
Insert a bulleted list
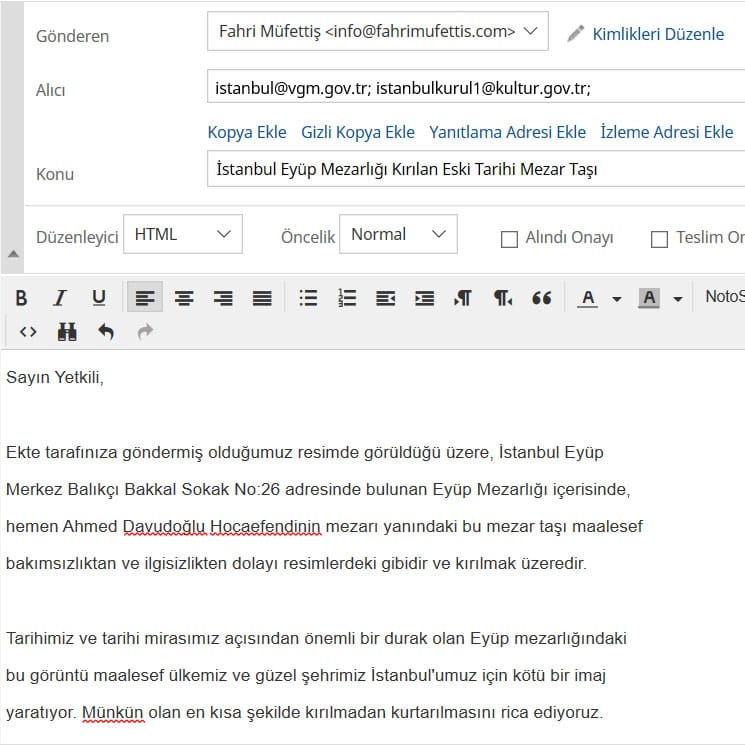coord(308,298)
